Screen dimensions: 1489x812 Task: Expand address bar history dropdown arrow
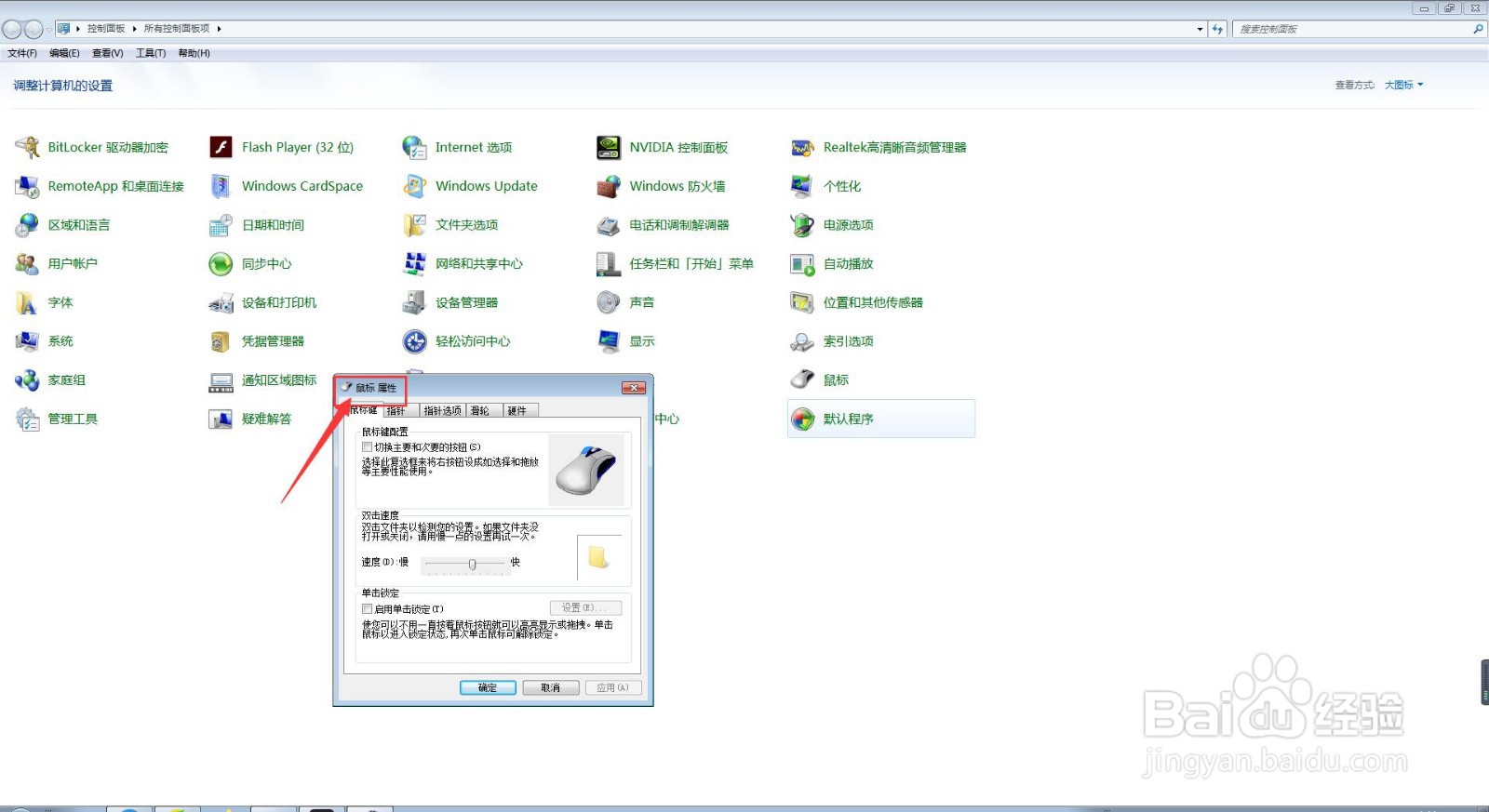tap(1200, 29)
